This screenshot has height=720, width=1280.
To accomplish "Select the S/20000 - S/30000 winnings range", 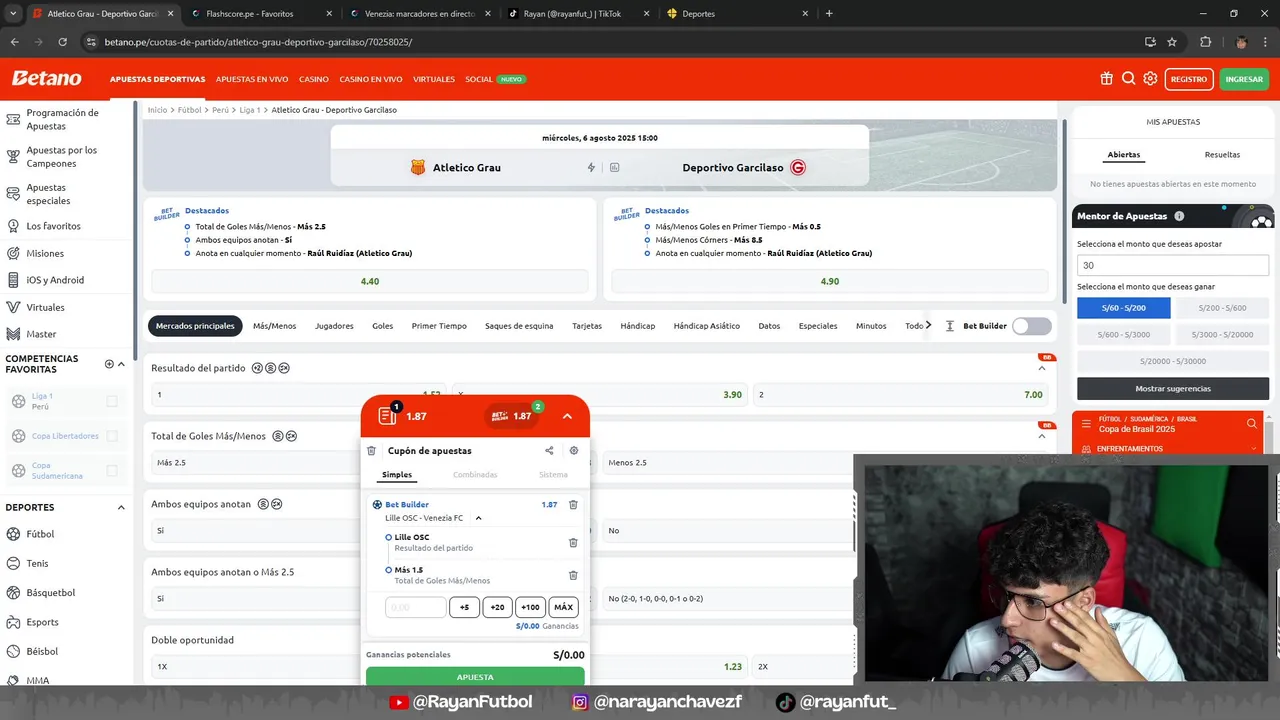I will (x=1173, y=361).
